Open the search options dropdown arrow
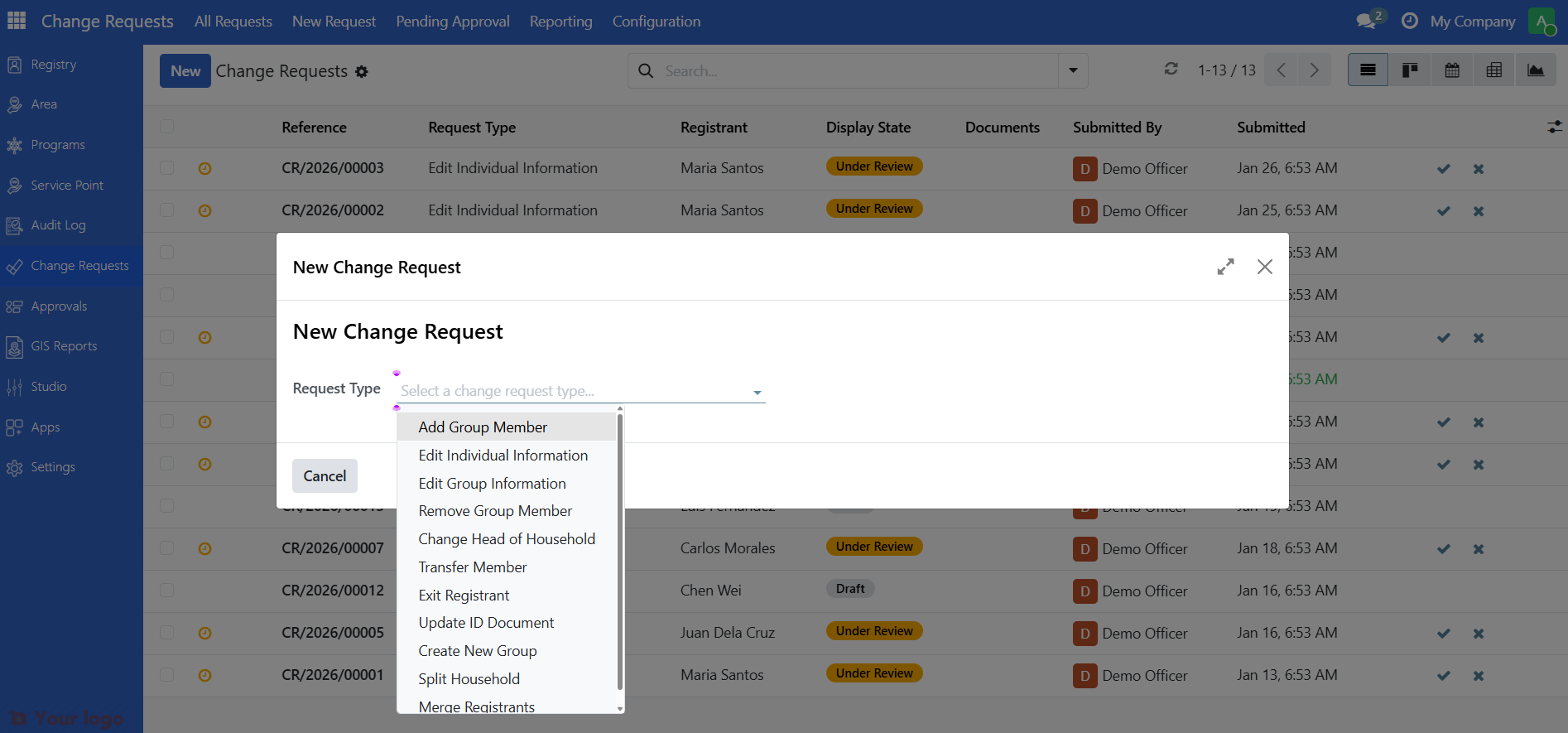 pos(1073,70)
